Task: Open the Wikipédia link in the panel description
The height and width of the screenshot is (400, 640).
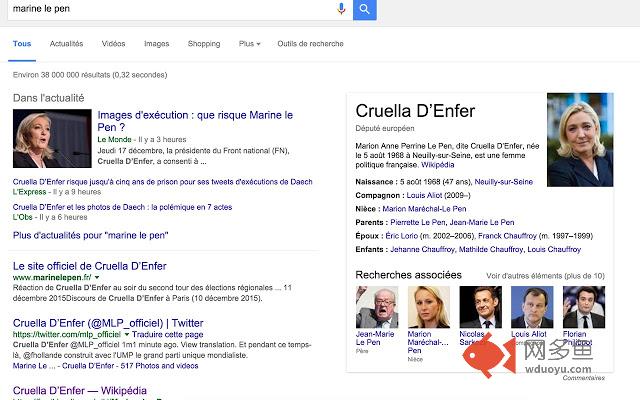Action: (438, 165)
